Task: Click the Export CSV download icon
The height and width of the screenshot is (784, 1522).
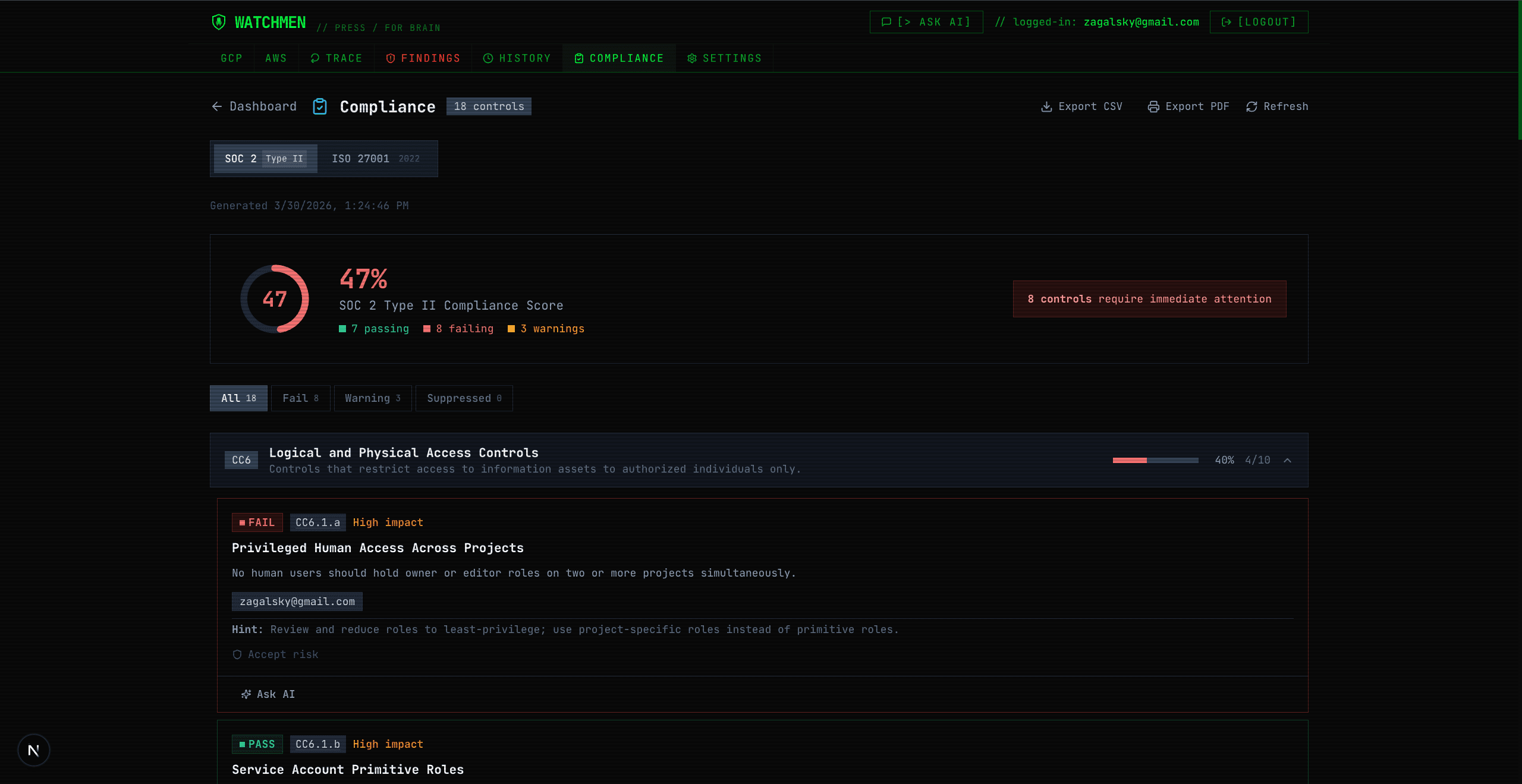Action: (1046, 106)
